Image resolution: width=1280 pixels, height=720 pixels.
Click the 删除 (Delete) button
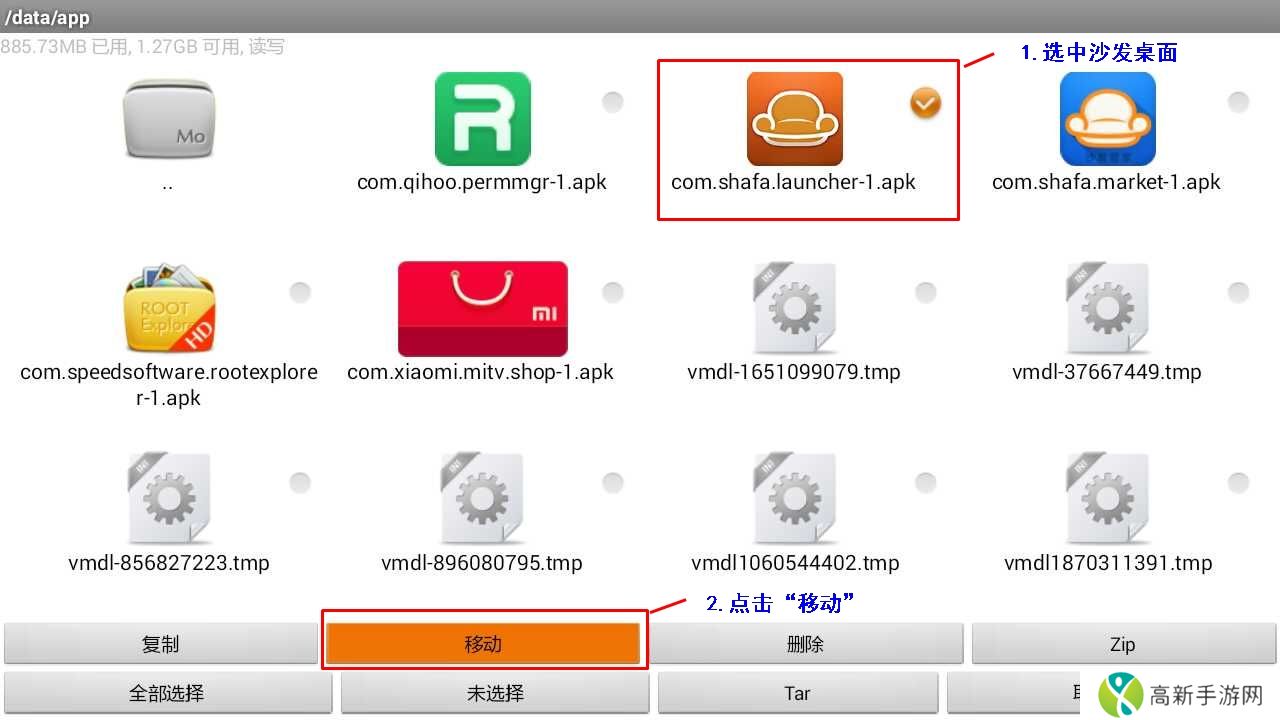[x=806, y=644]
